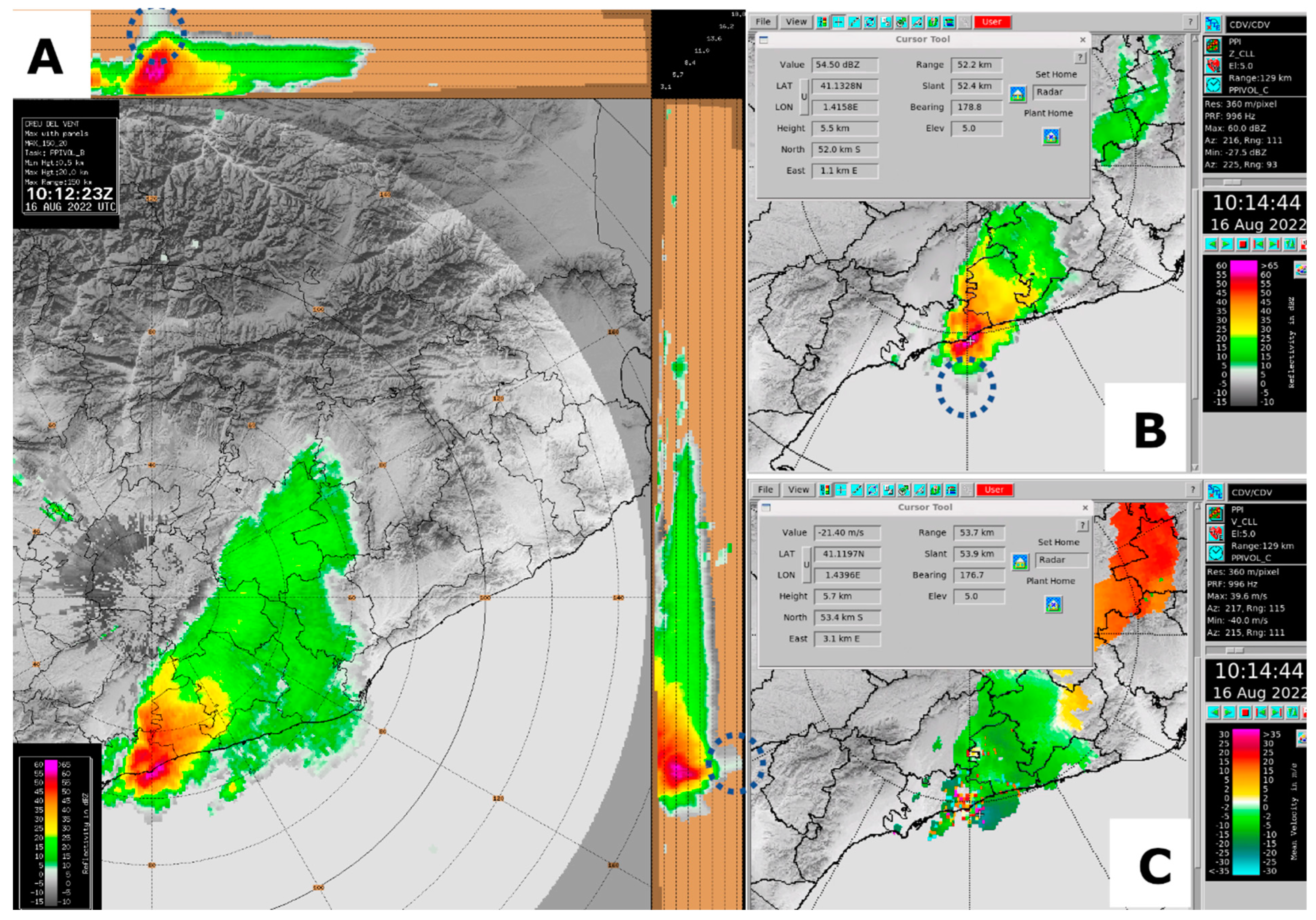Click PPI product icon beside Z_CLL
The height and width of the screenshot is (920, 1316).
pos(1213,46)
